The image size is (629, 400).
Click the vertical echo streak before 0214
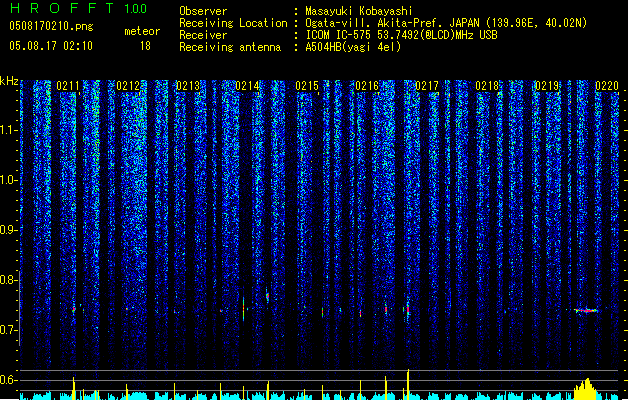(x=243, y=309)
